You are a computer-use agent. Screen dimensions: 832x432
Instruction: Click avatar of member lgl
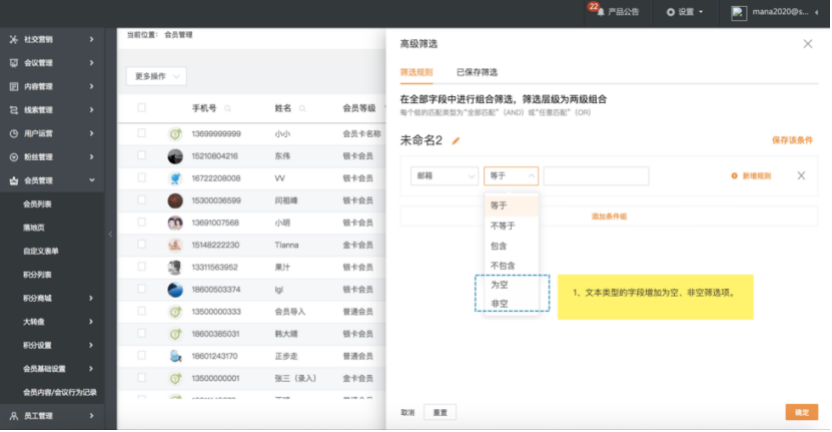(x=175, y=290)
